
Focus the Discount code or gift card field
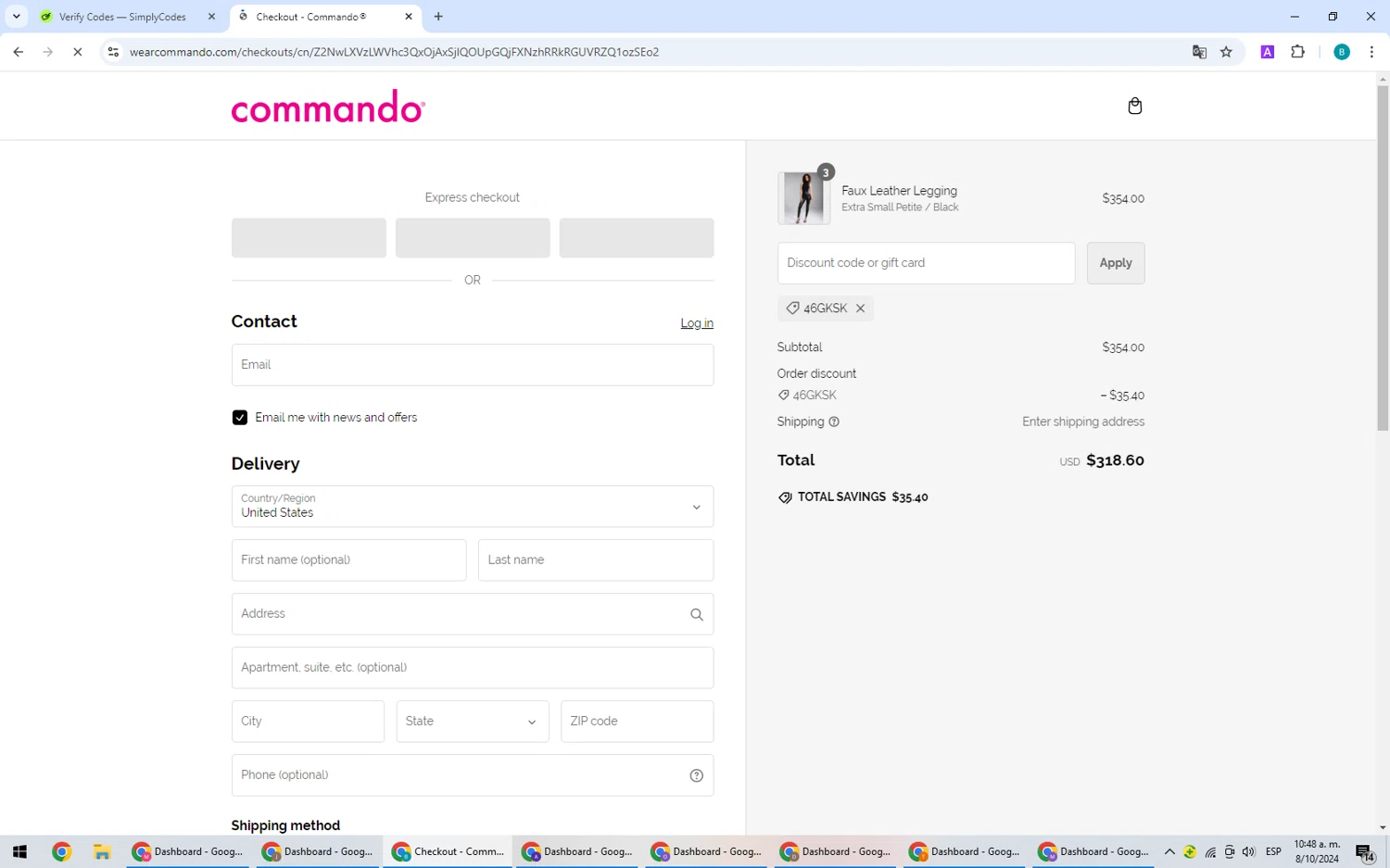926,263
